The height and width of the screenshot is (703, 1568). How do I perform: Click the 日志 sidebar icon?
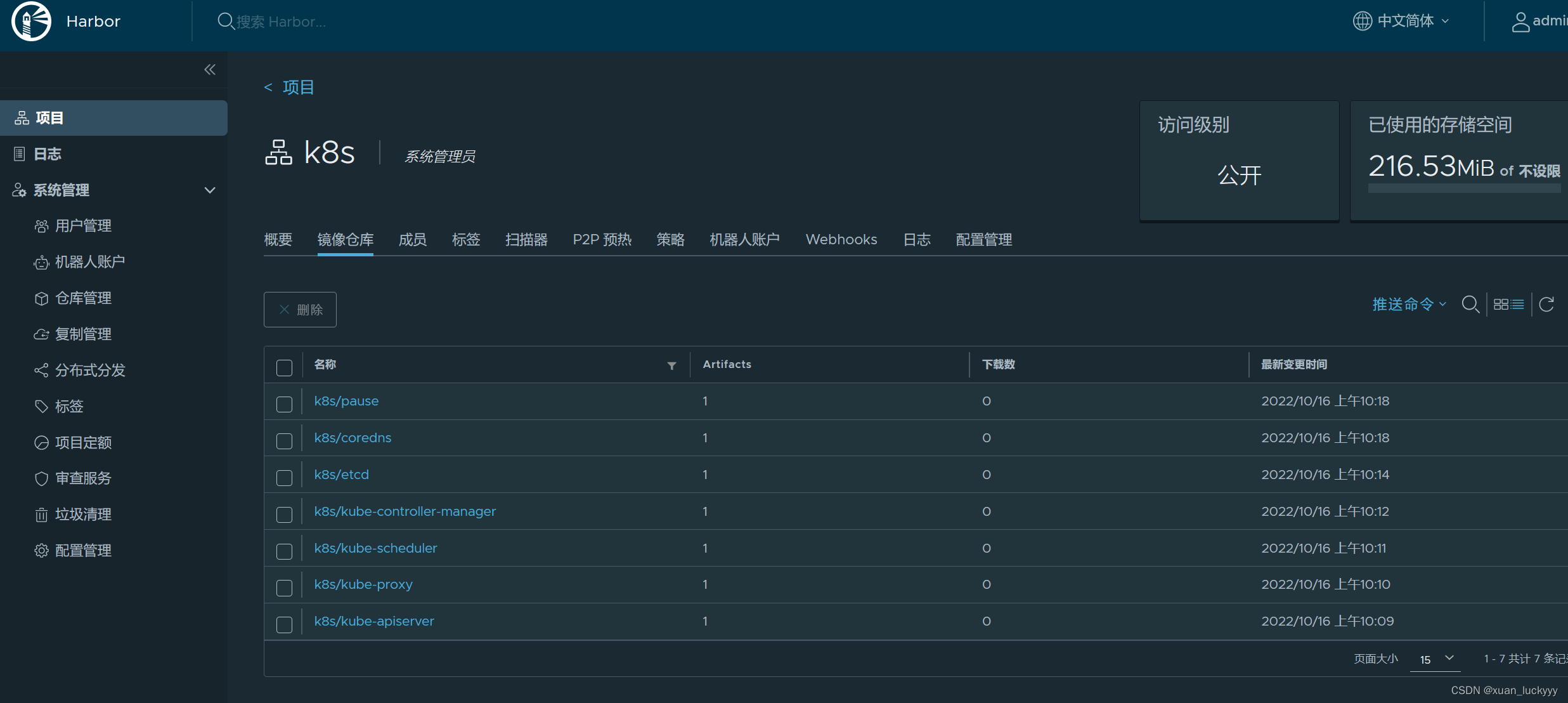pyautogui.click(x=20, y=154)
